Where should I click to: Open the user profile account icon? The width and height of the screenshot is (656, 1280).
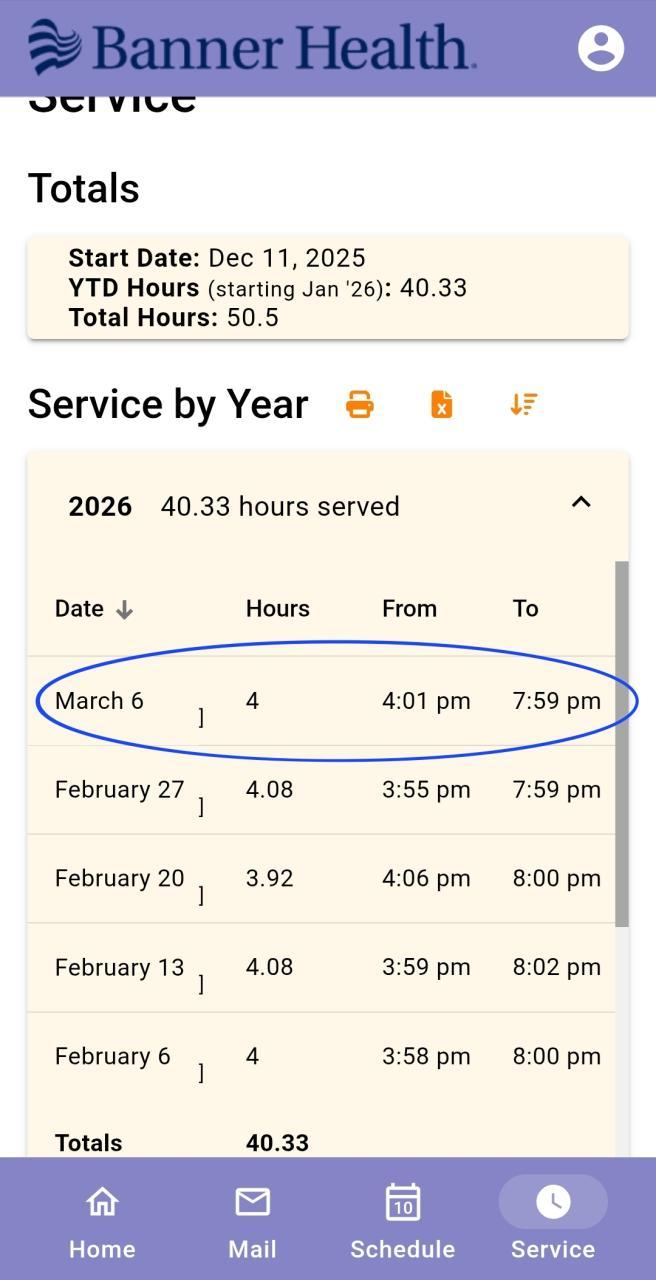click(601, 48)
